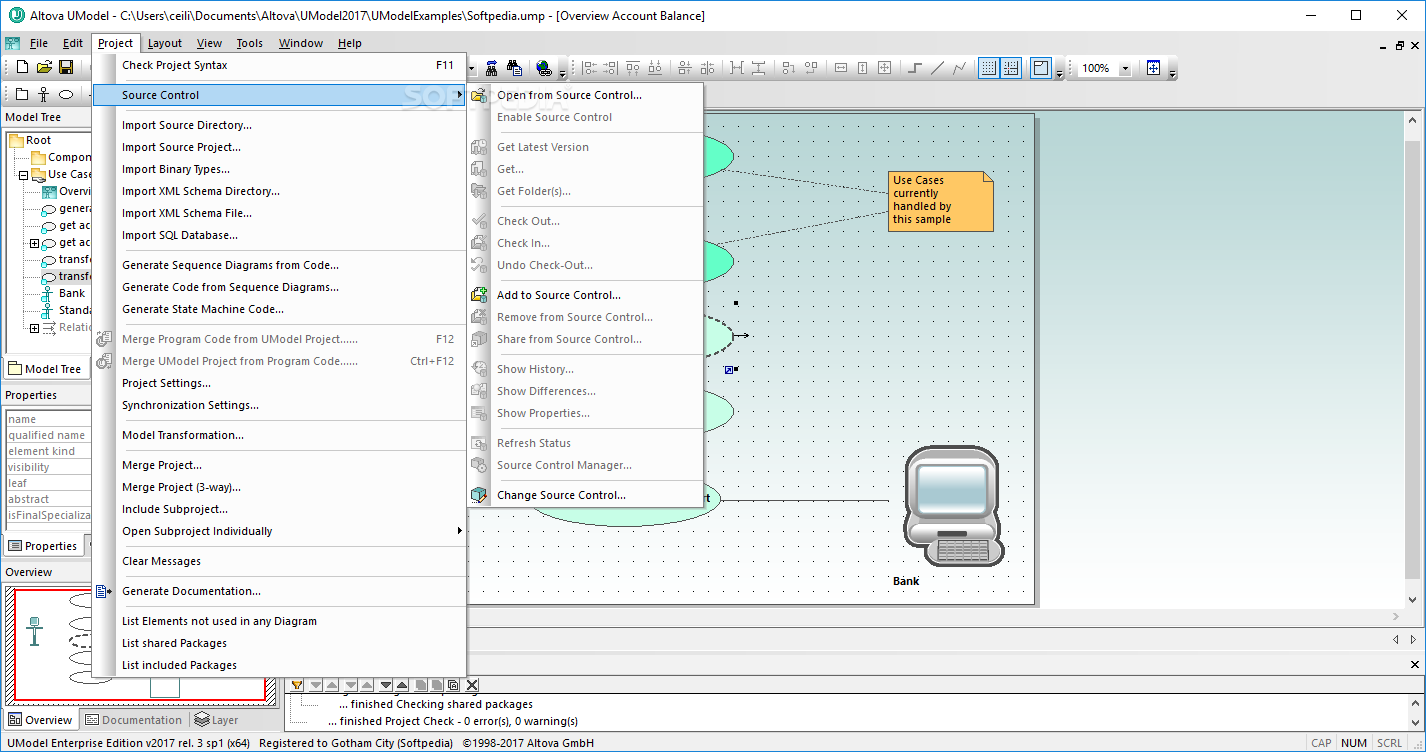Click toolbar options arrow after globe icon
This screenshot has width=1426, height=752.
click(x=562, y=72)
